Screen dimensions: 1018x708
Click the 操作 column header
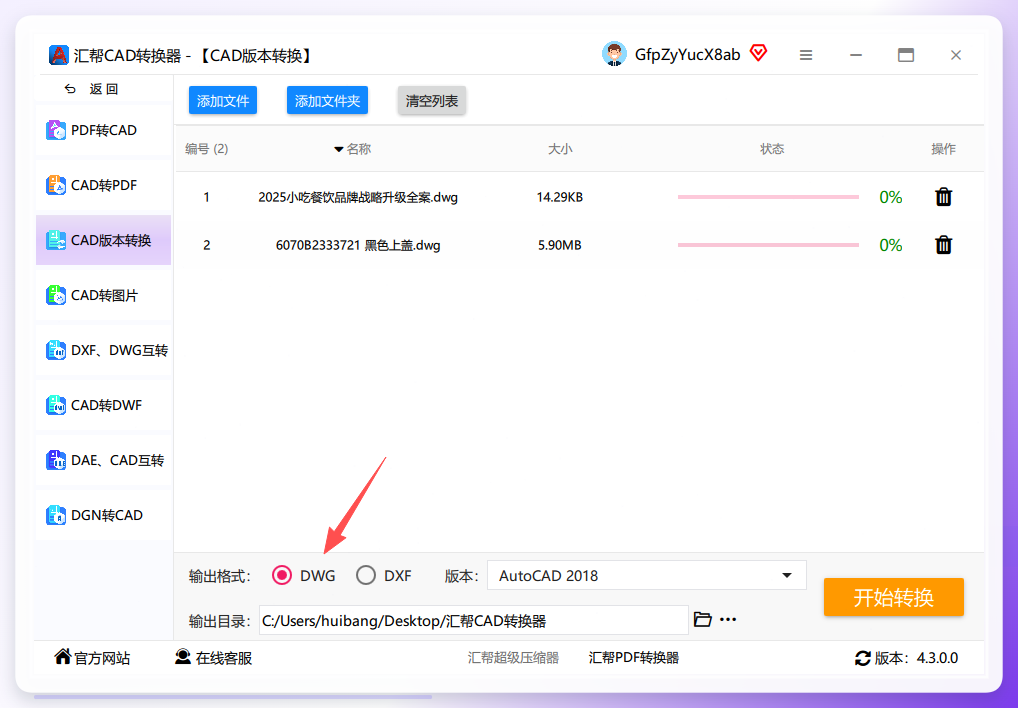[x=943, y=149]
